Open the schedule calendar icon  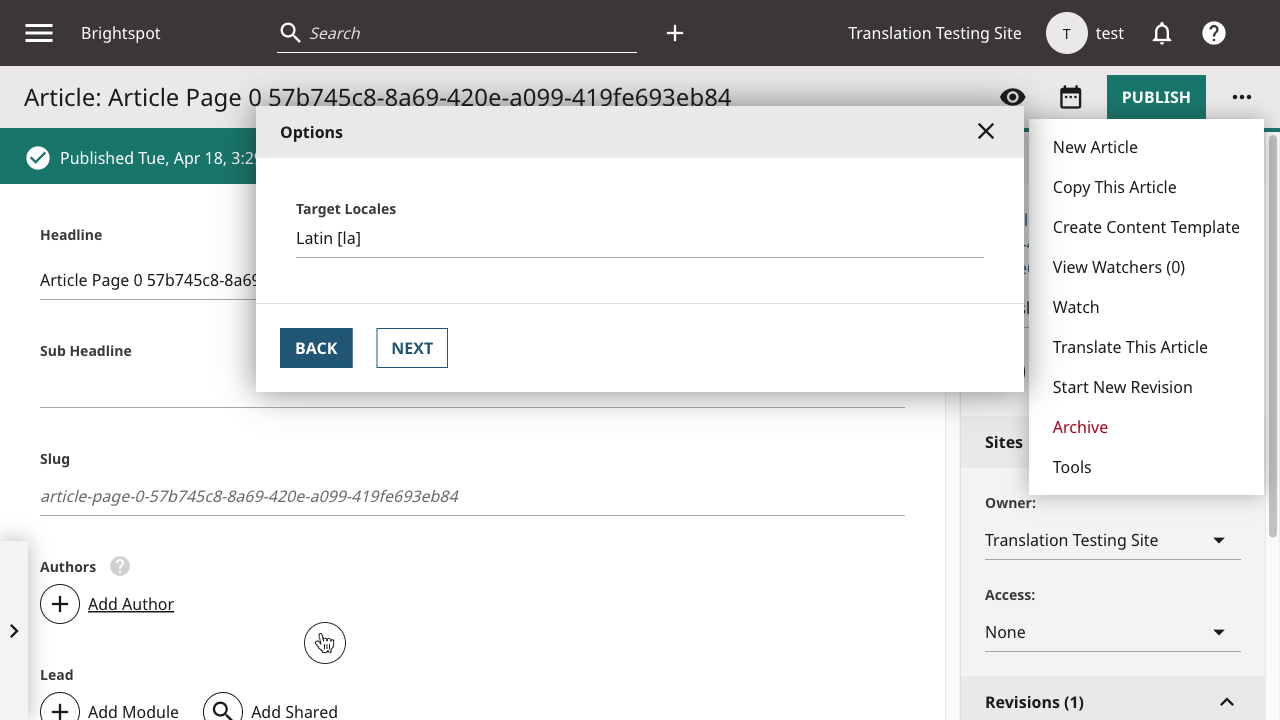[x=1070, y=97]
